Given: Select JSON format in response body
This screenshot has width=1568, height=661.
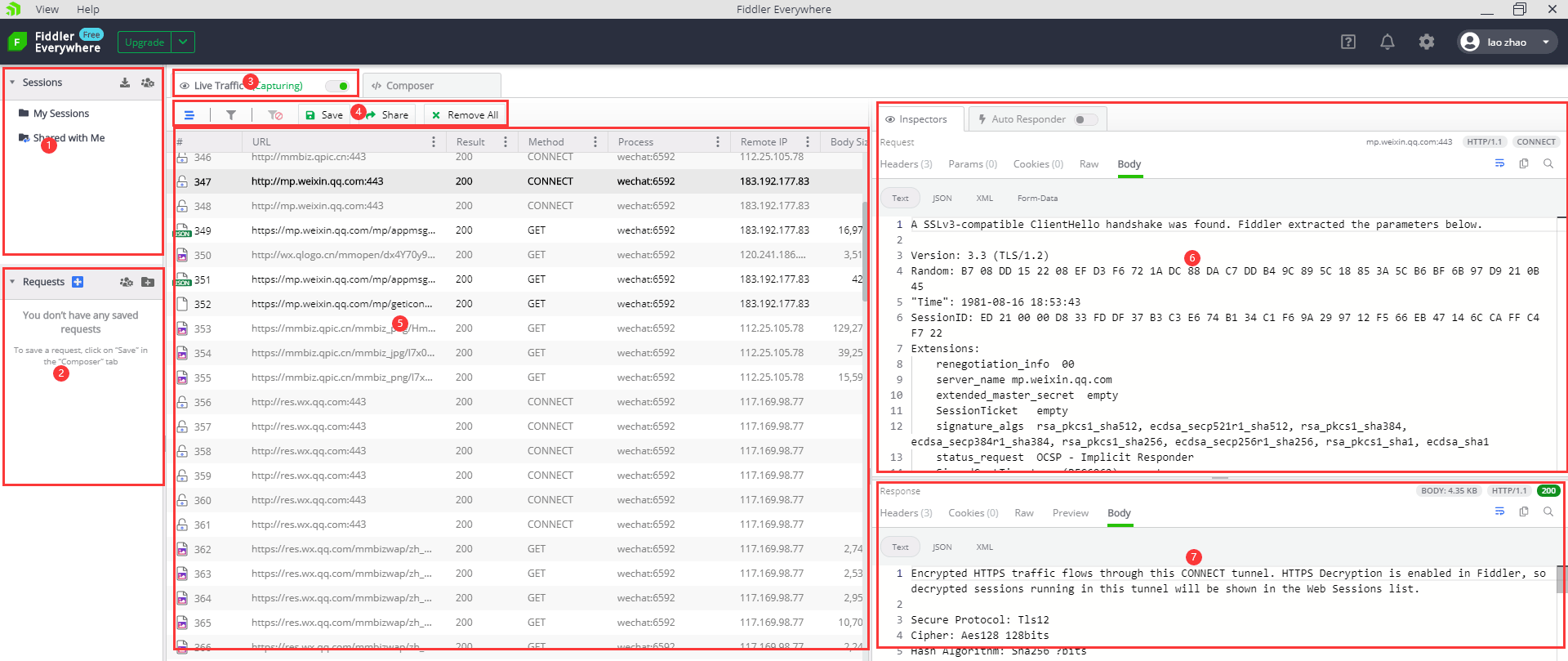Looking at the screenshot, I should (x=942, y=547).
